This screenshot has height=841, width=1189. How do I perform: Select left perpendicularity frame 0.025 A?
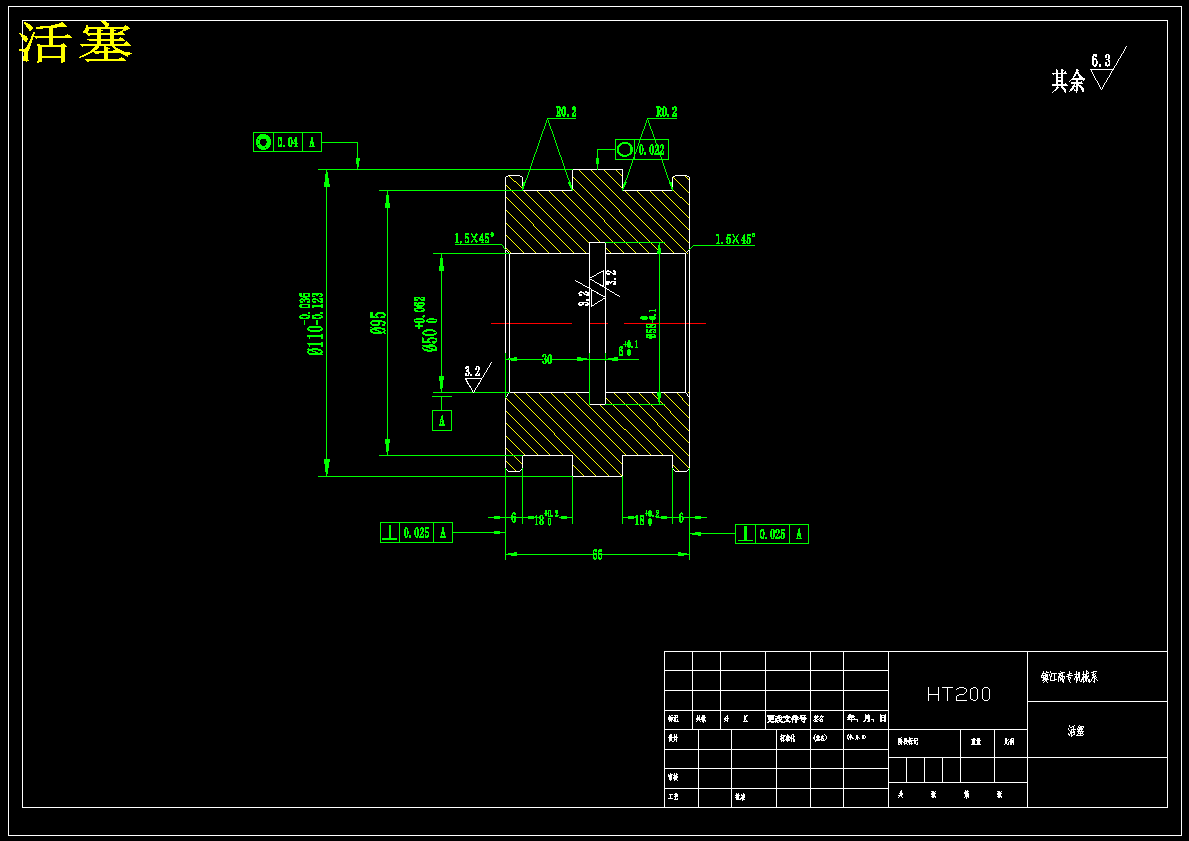tap(416, 532)
